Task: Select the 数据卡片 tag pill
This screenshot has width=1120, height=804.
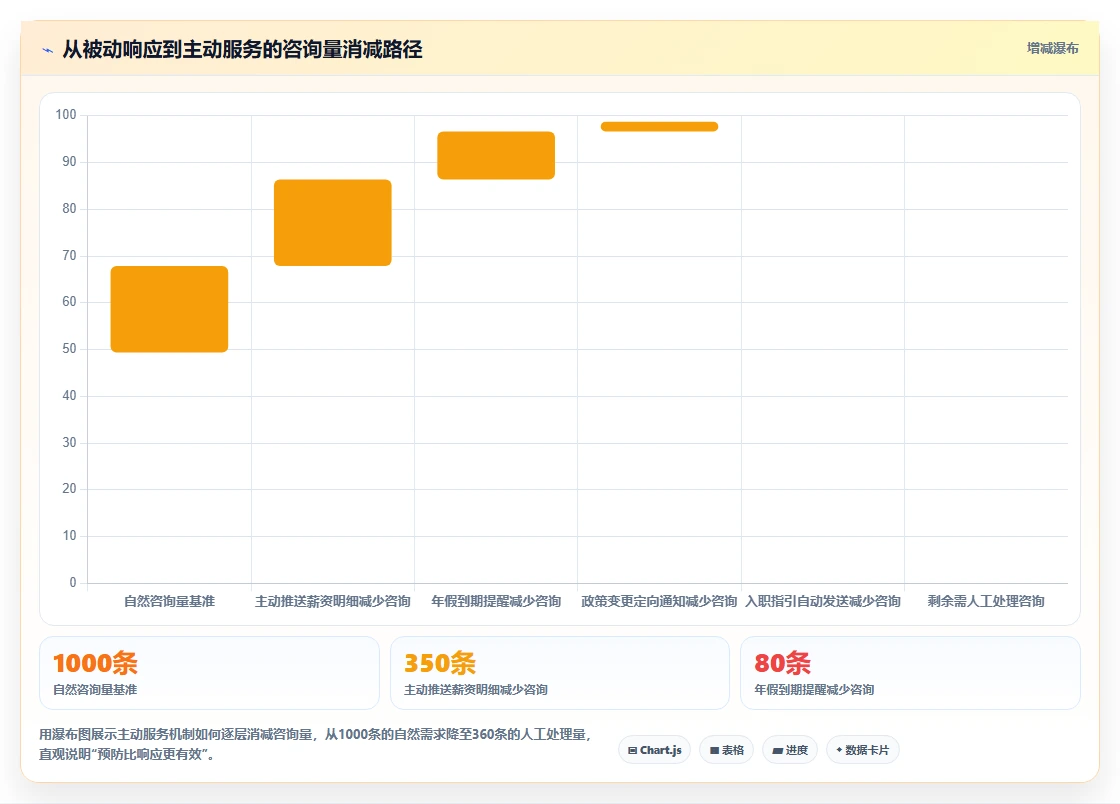Action: (863, 750)
